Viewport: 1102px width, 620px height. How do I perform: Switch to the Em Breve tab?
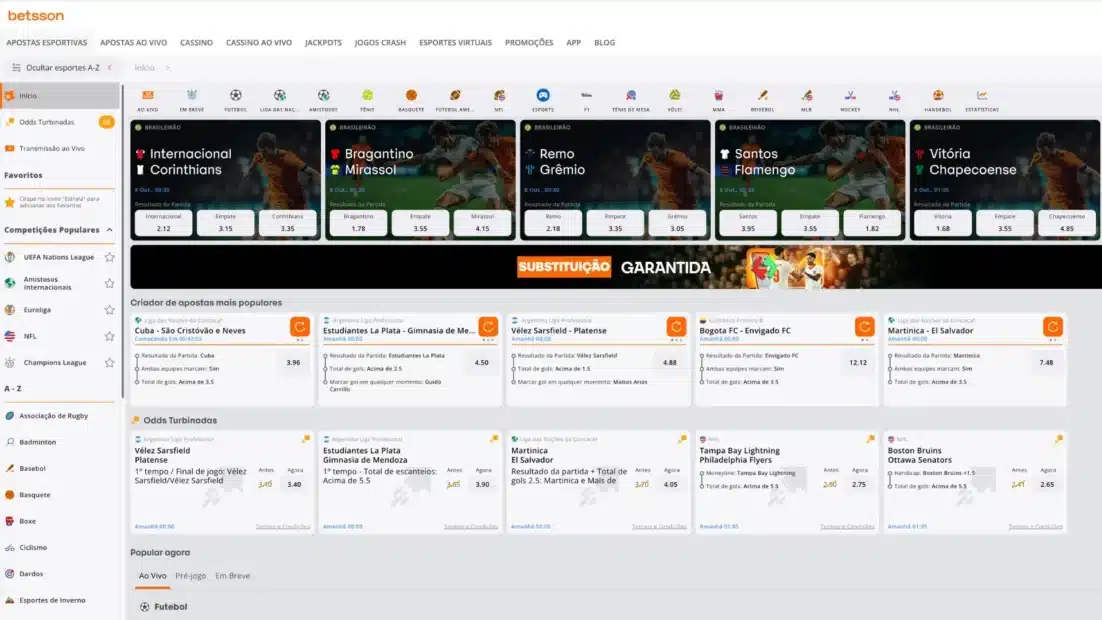233,576
